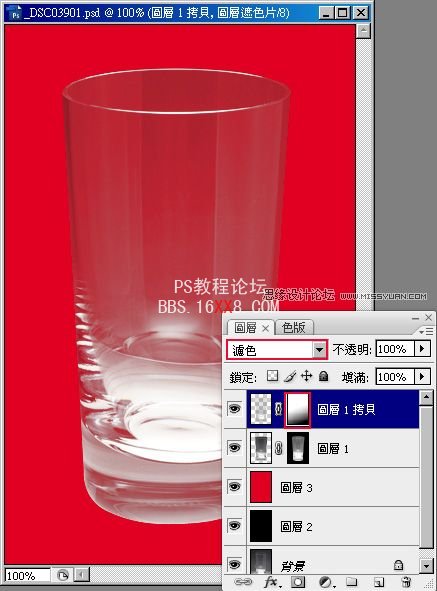Click mask link icon on 圖層 1
Screen dimensions: 437x591
coord(278,448)
